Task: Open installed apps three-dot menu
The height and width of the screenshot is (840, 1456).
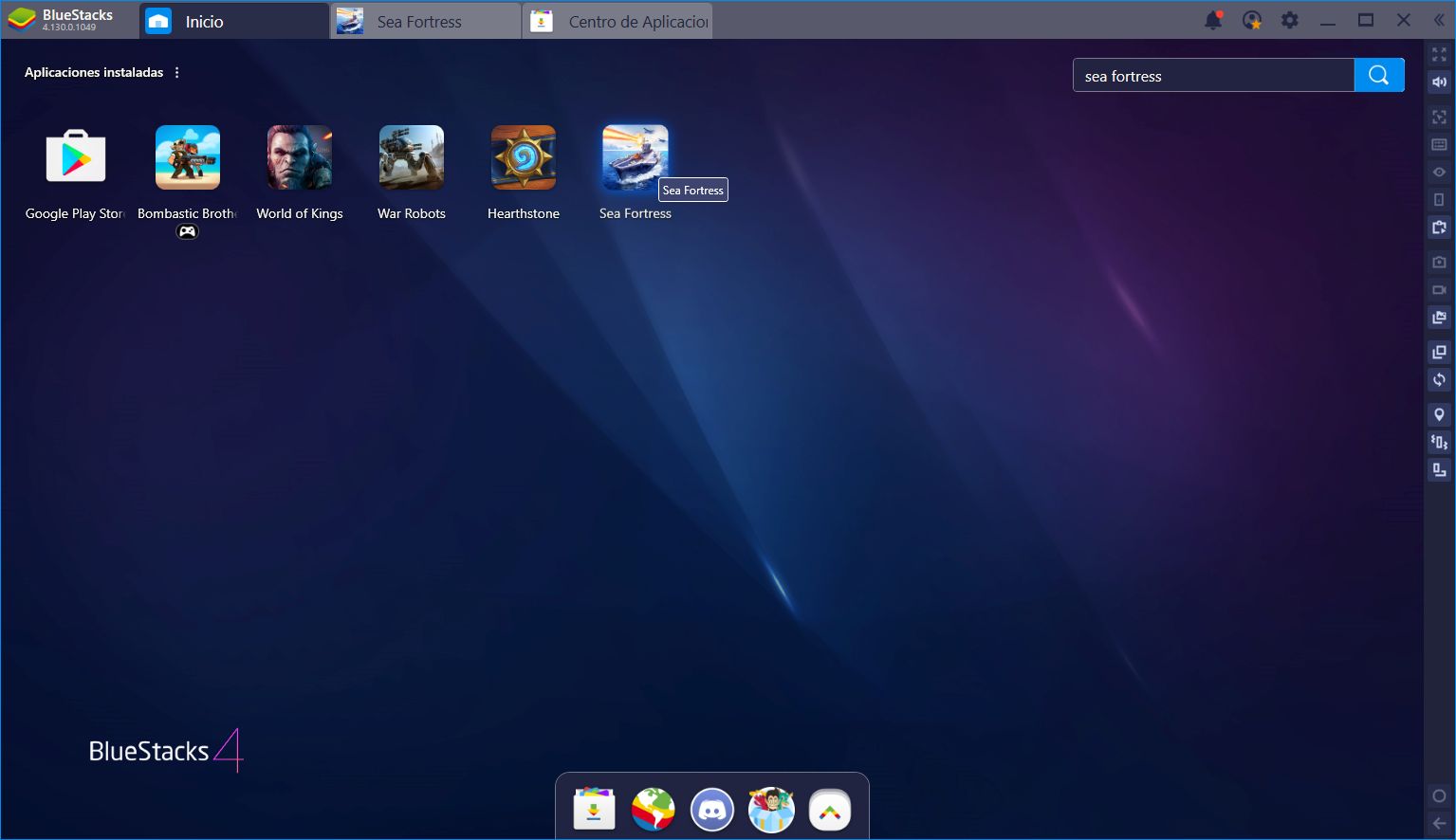Action: pos(177,72)
